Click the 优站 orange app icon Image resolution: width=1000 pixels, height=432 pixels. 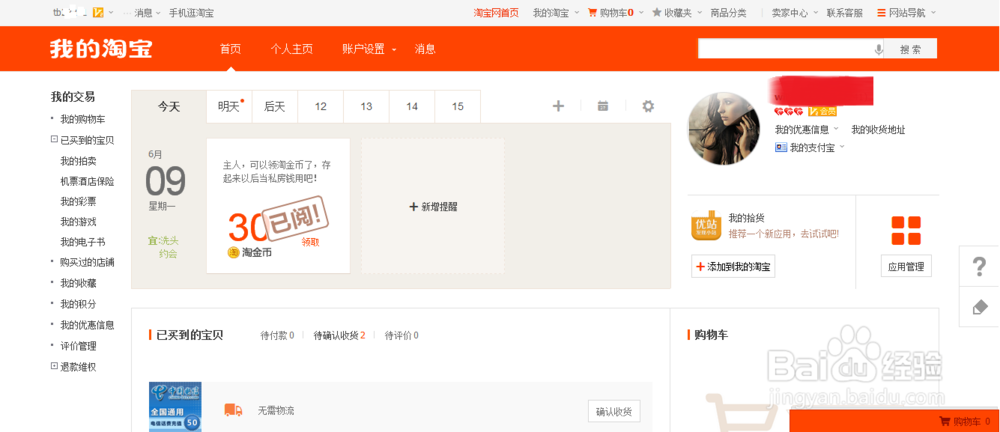tap(706, 227)
